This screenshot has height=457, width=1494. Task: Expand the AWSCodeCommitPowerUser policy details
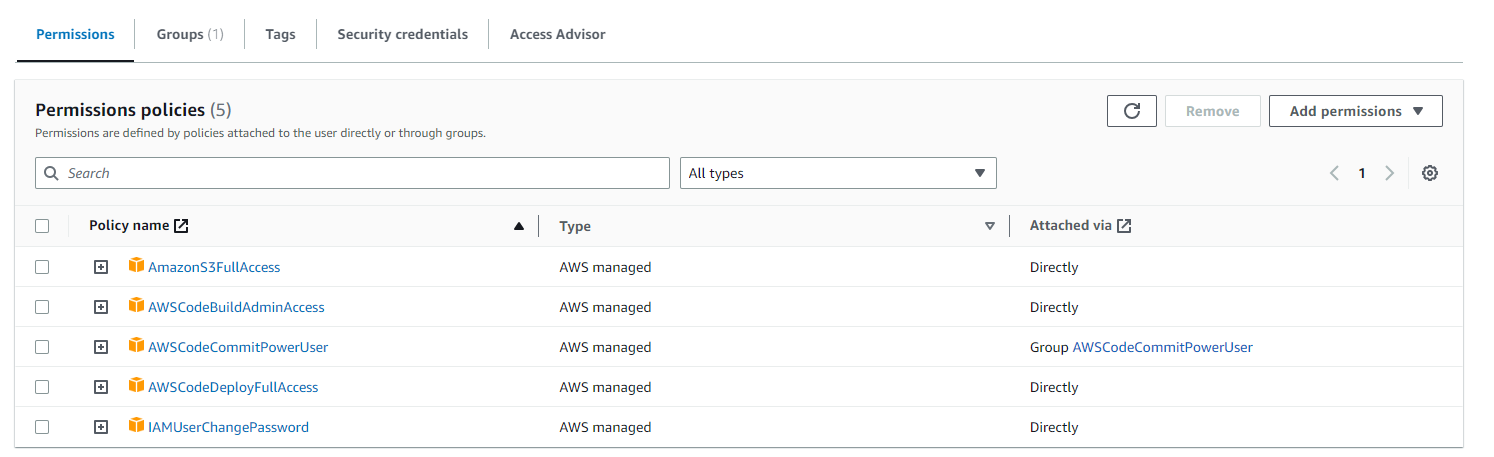coord(101,347)
